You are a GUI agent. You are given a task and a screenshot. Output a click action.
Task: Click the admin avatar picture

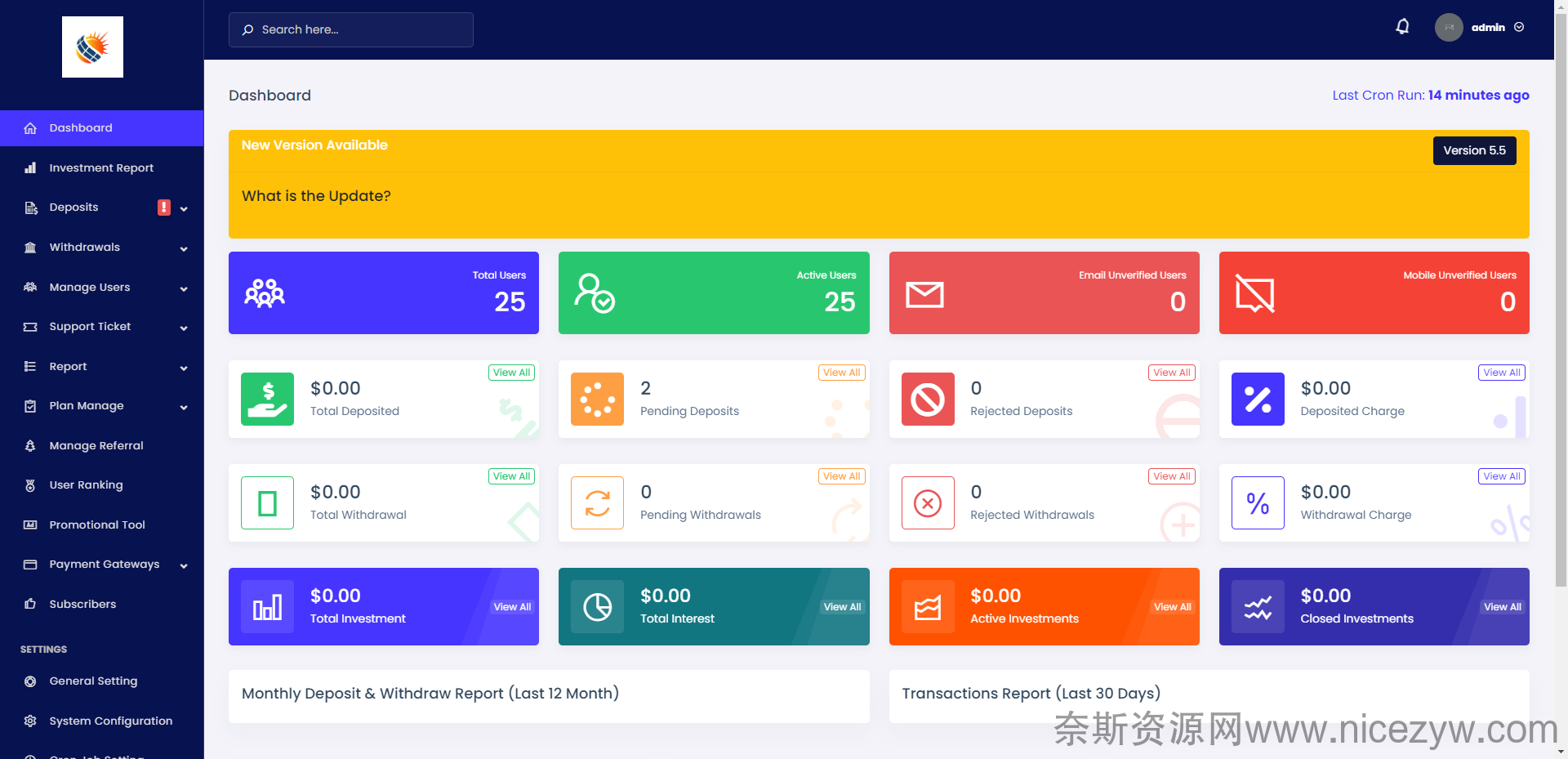tap(1449, 27)
